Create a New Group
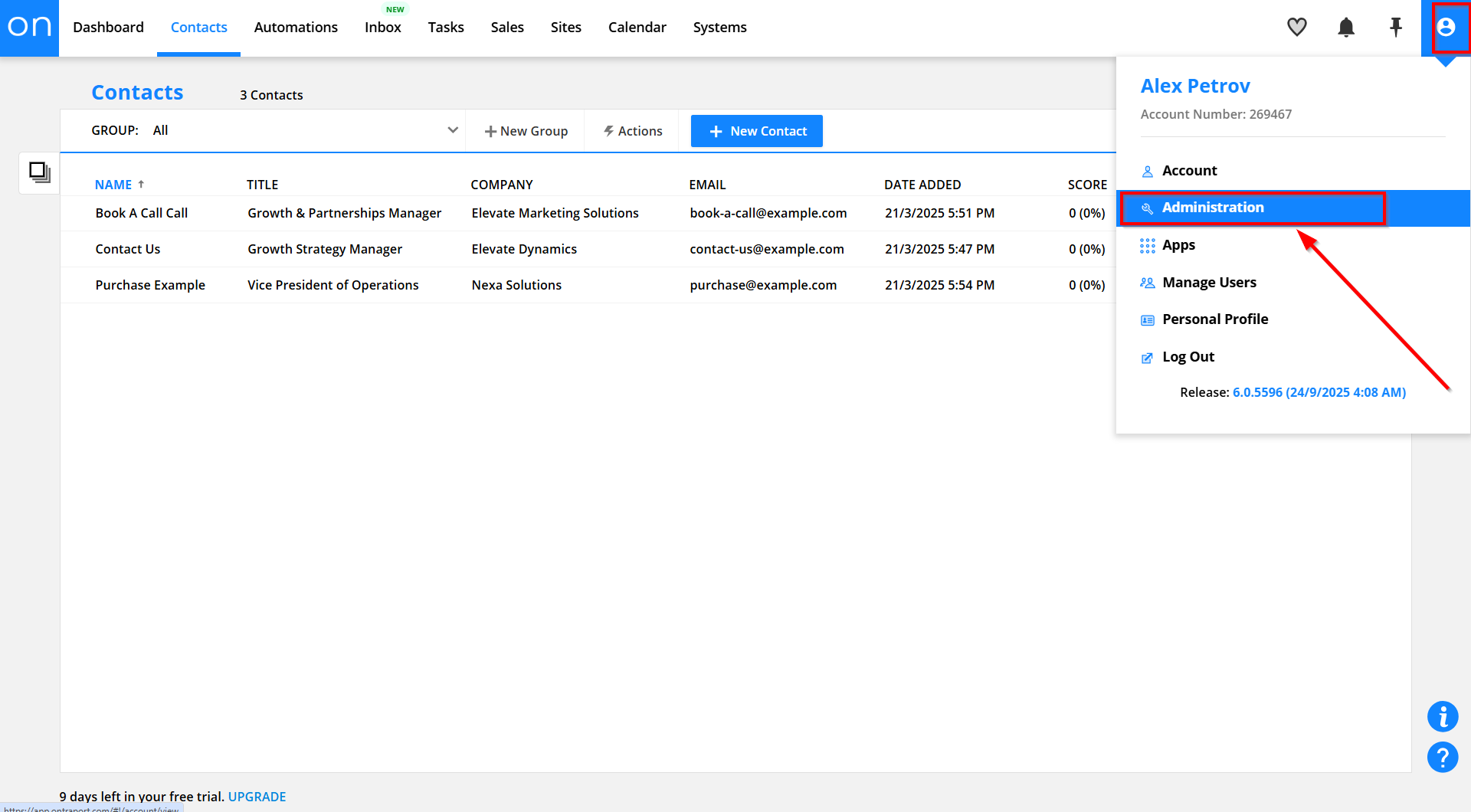The image size is (1471, 812). [x=526, y=131]
